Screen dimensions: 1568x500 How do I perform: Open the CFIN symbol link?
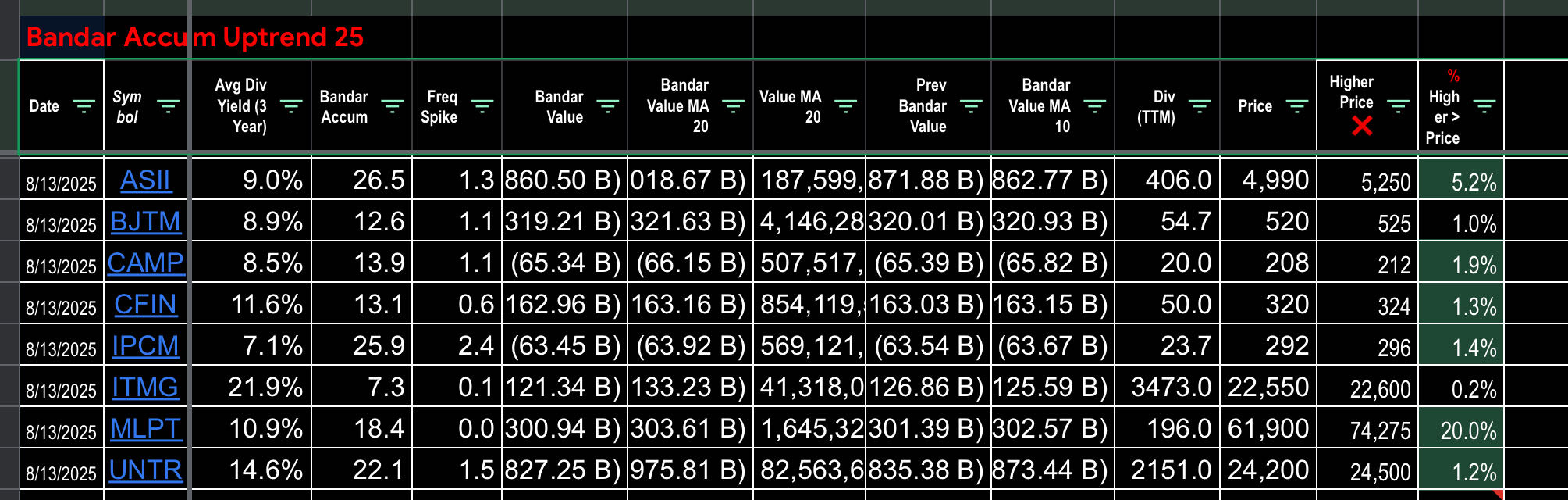146,305
